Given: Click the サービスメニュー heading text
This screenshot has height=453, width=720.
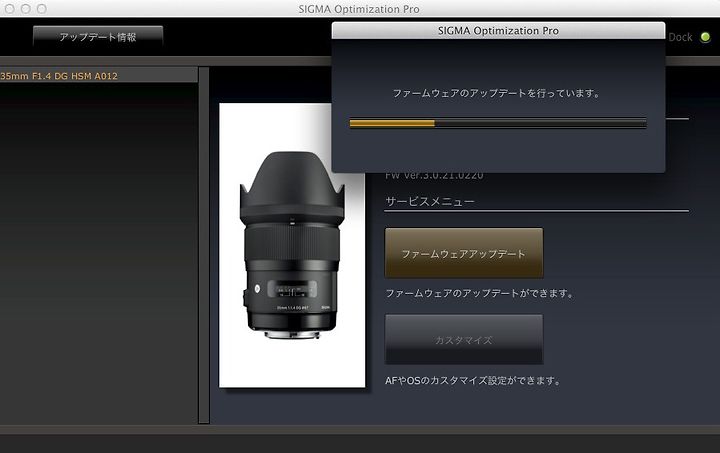Looking at the screenshot, I should (430, 201).
